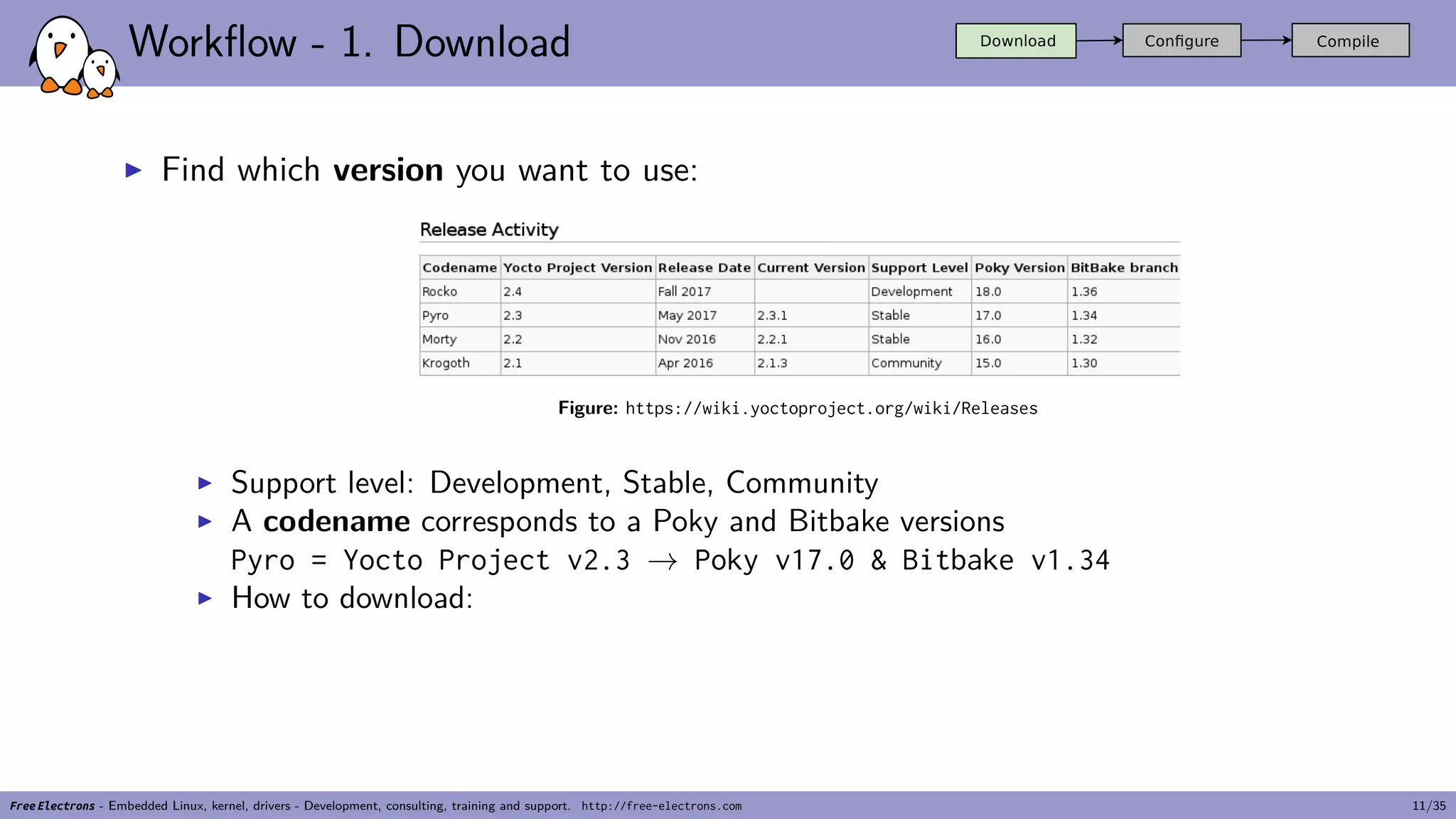This screenshot has width=1456, height=819.
Task: Click the Free Electrons footer brand text
Action: [52, 805]
